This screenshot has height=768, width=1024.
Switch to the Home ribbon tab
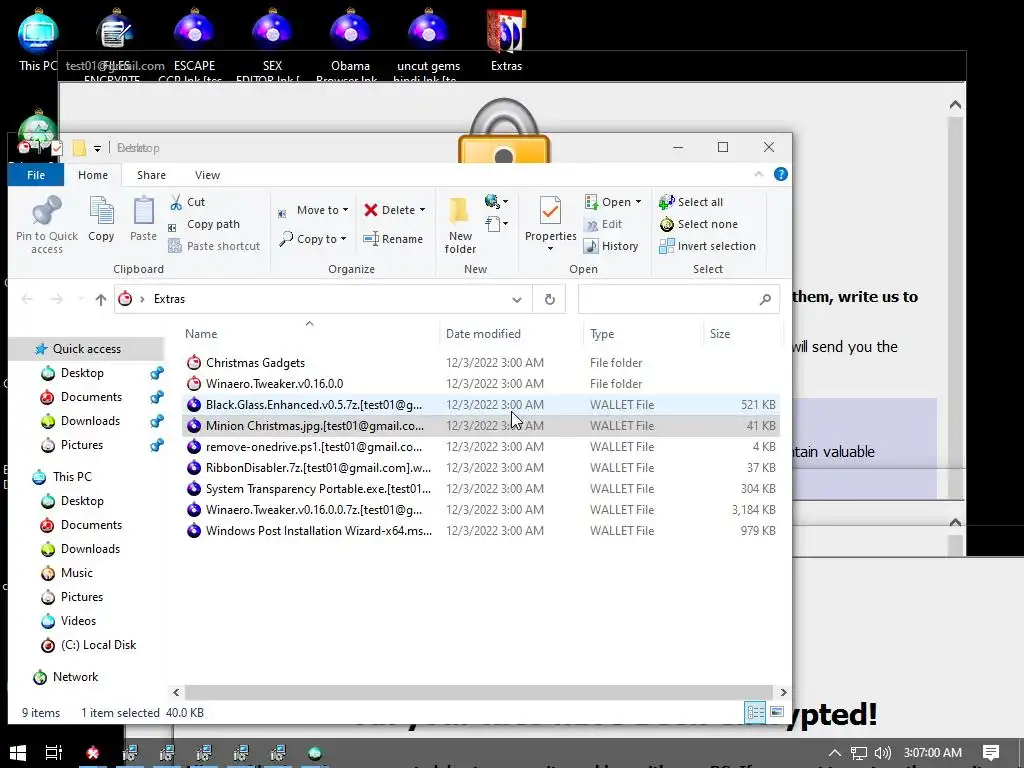coord(93,175)
